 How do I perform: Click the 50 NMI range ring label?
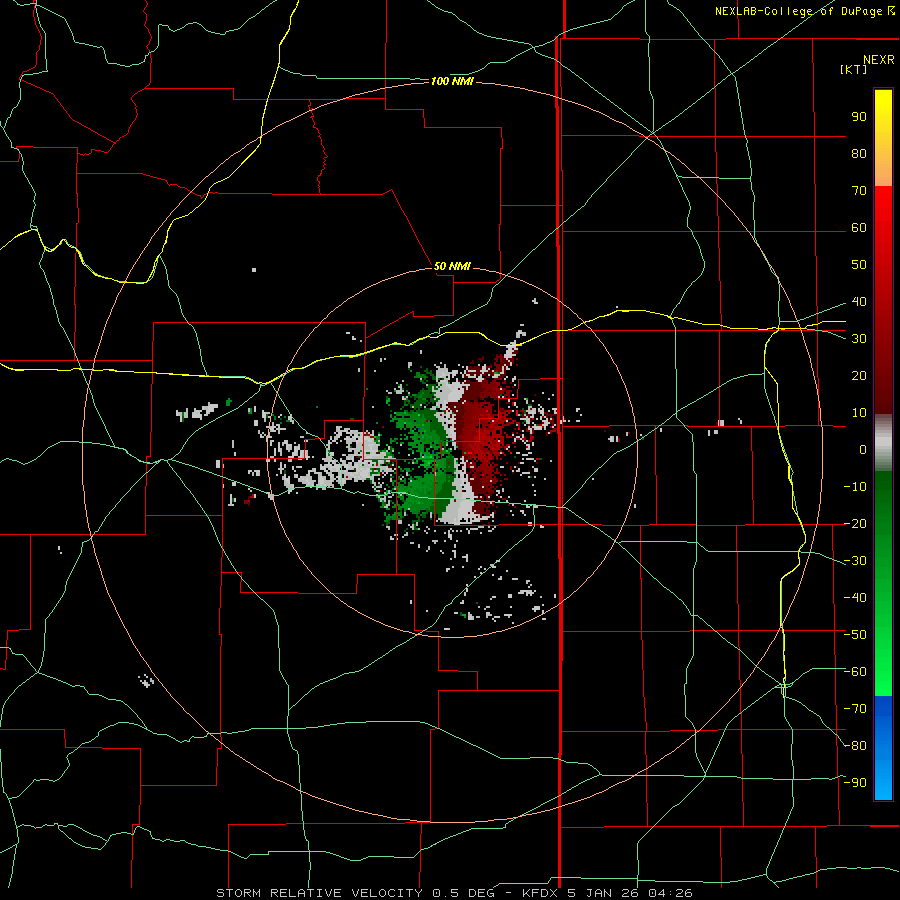coord(452,266)
